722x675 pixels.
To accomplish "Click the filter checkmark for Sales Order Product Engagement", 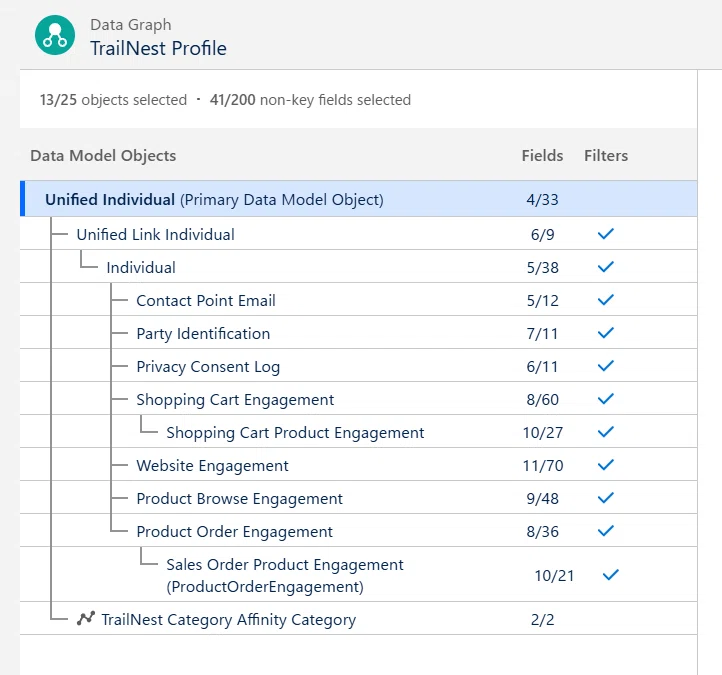I will point(611,575).
